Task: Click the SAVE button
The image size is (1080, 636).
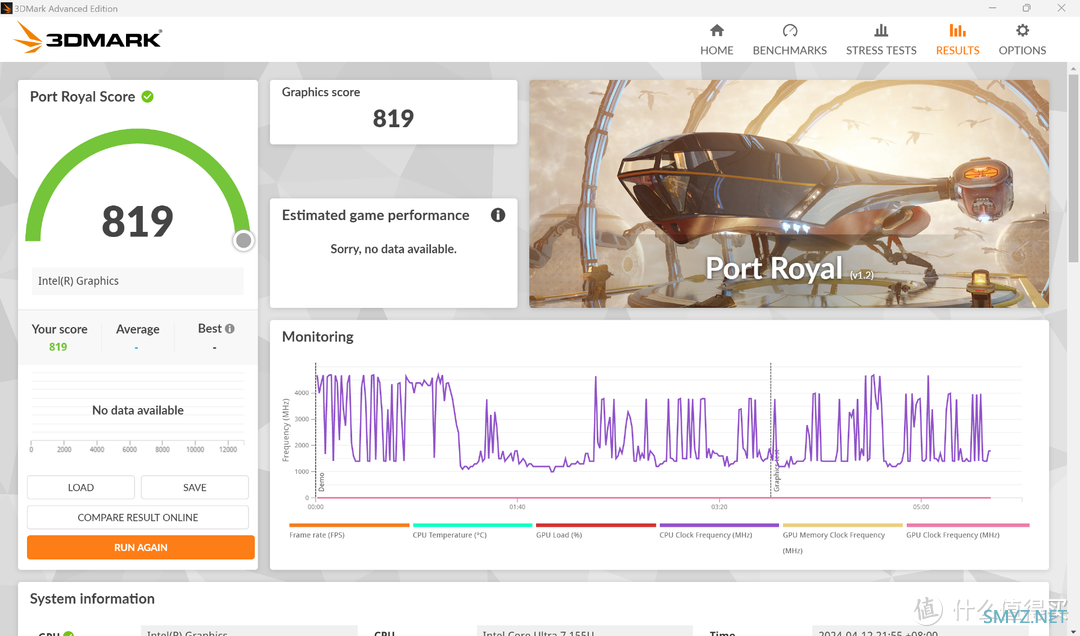Action: tap(195, 487)
